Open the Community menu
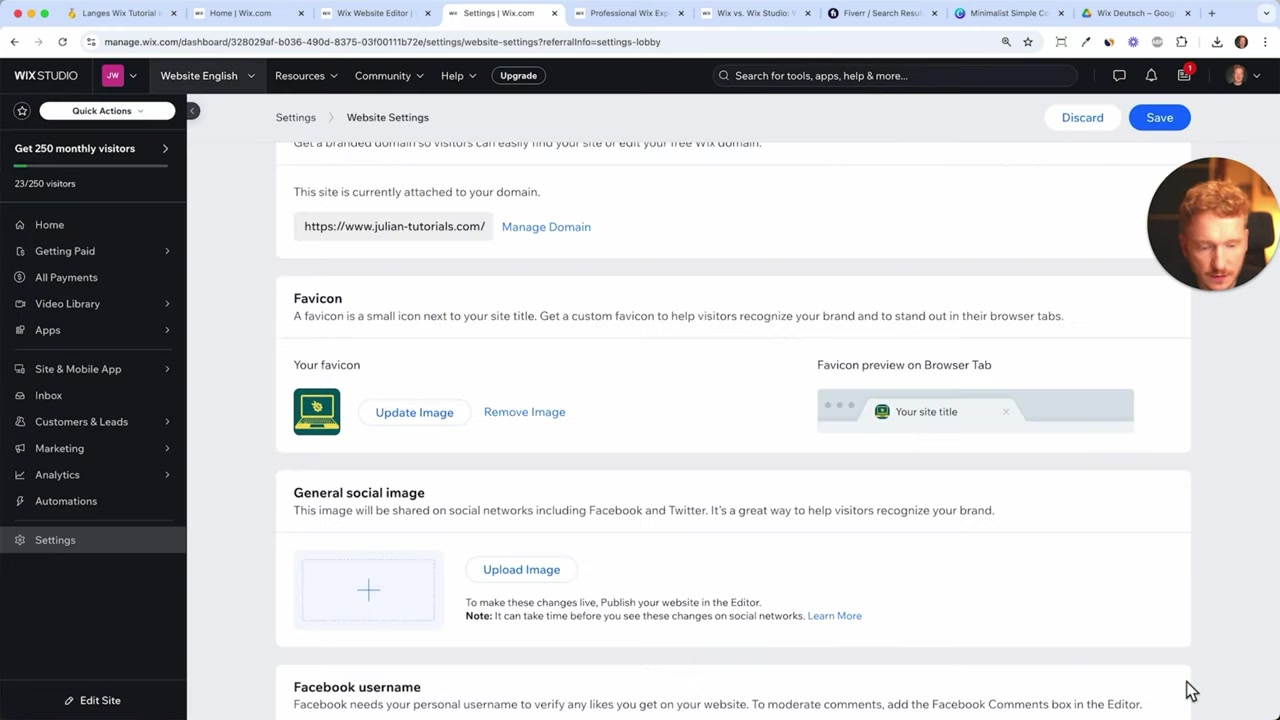 coord(389,76)
